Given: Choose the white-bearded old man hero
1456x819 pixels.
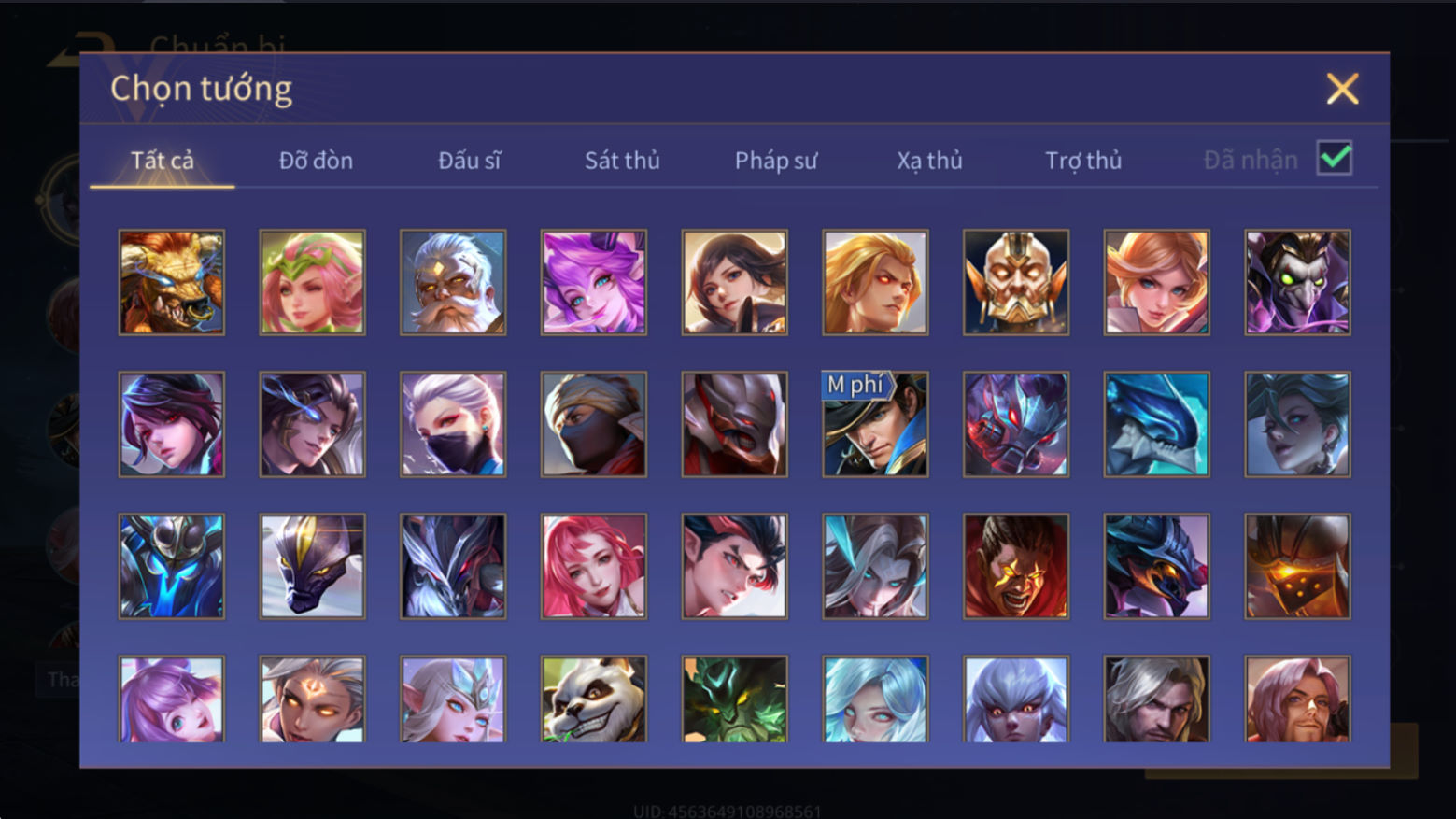Looking at the screenshot, I should coord(453,282).
